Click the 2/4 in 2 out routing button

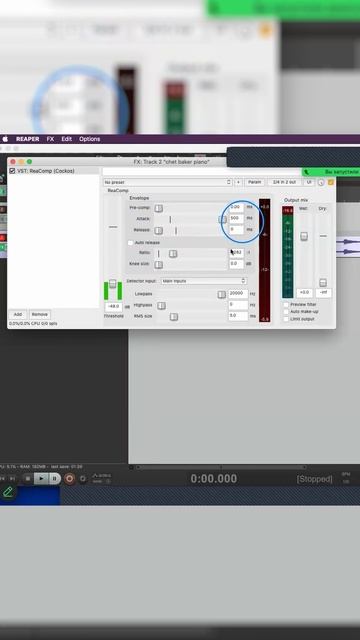click(284, 182)
